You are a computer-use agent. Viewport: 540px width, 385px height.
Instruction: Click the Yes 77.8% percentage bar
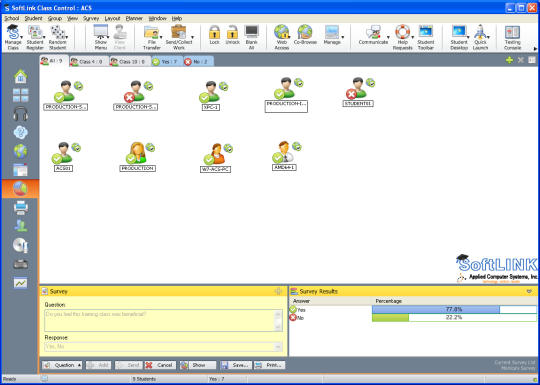click(x=454, y=309)
